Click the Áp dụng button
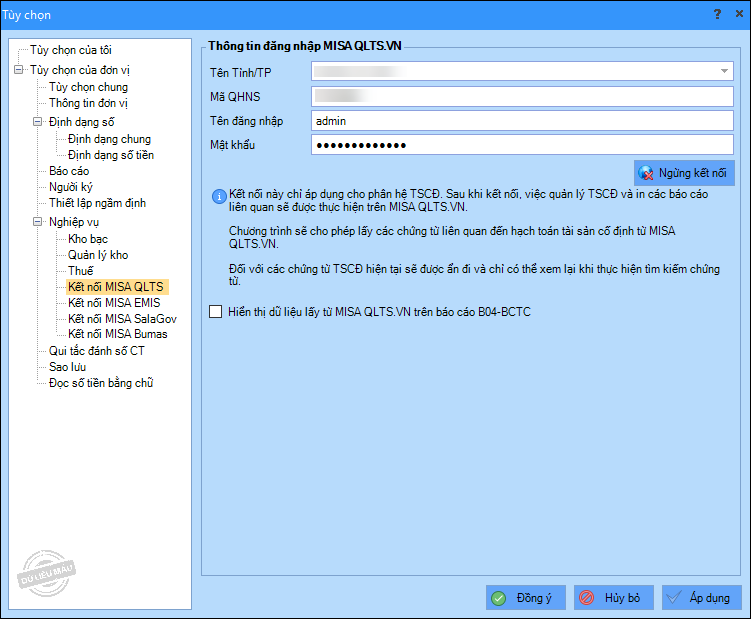751x619 pixels. (702, 597)
